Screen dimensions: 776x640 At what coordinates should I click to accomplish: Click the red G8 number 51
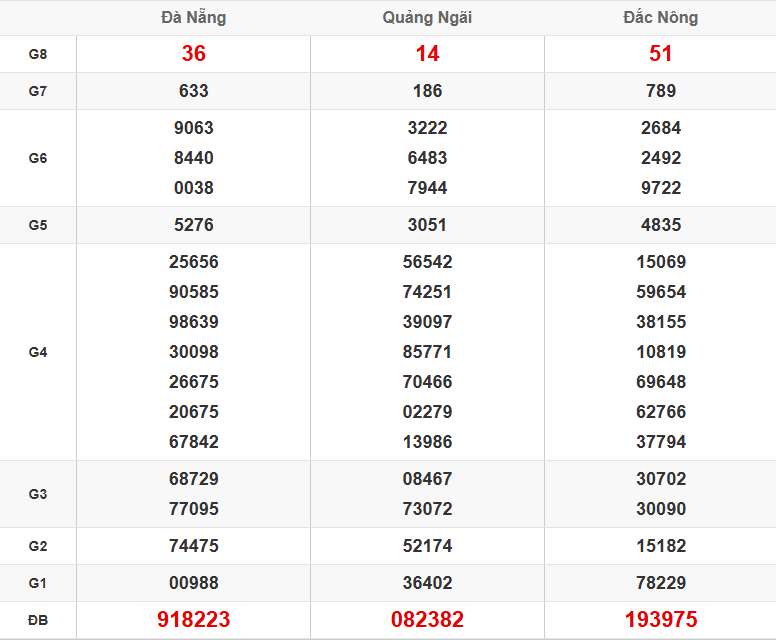(x=660, y=54)
